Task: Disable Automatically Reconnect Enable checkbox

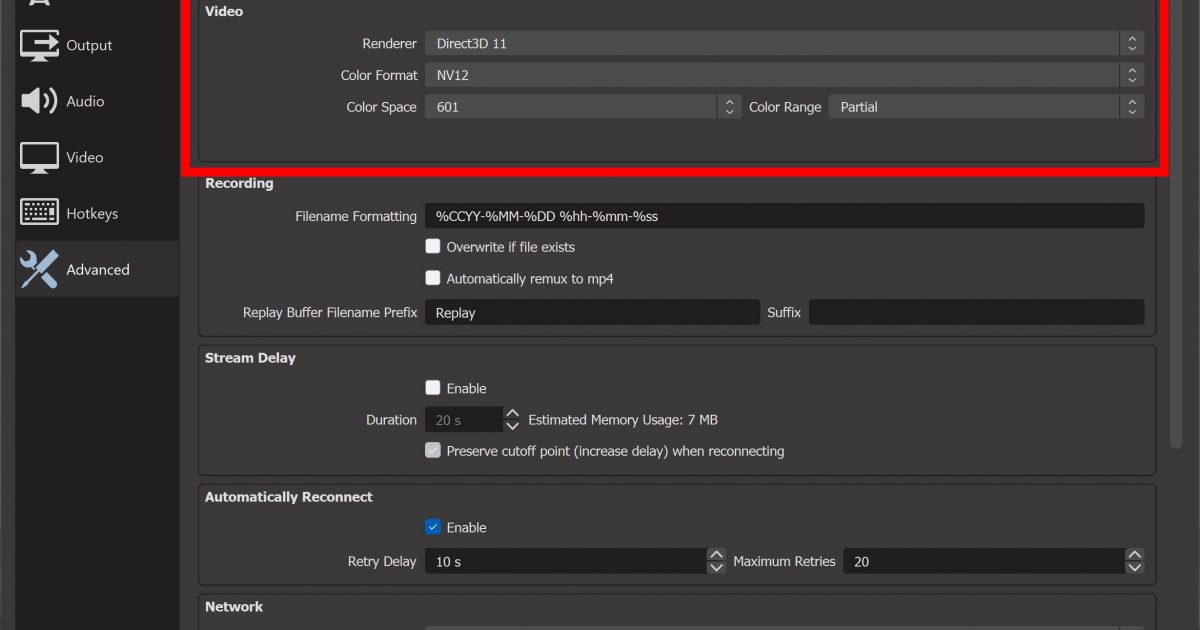Action: (433, 527)
